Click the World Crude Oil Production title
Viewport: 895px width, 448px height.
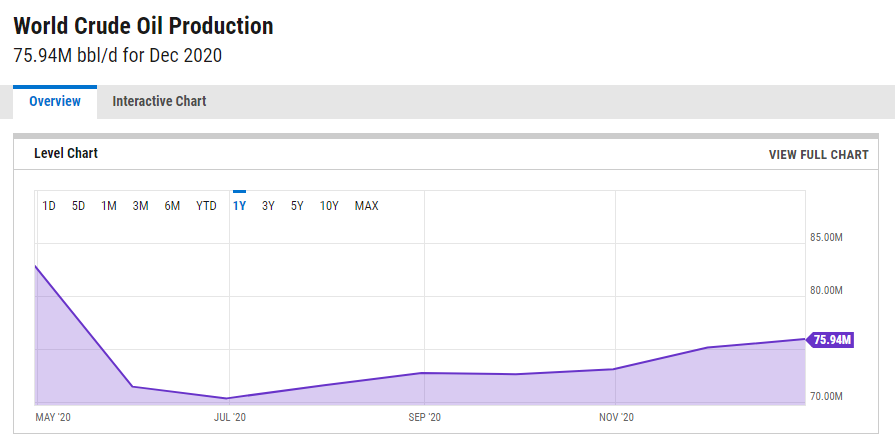click(x=143, y=26)
